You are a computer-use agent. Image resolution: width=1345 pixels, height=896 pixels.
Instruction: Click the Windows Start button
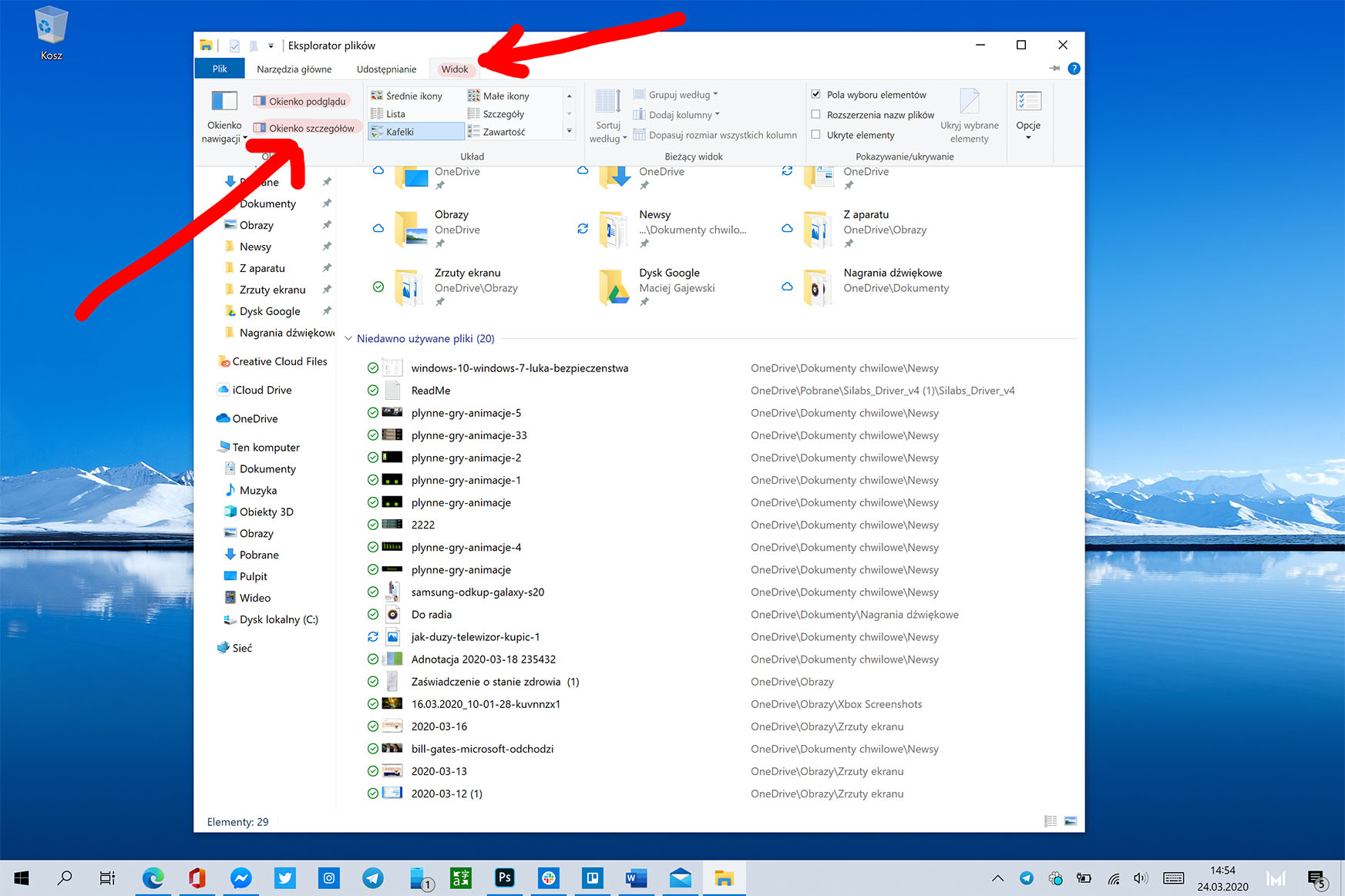click(22, 878)
